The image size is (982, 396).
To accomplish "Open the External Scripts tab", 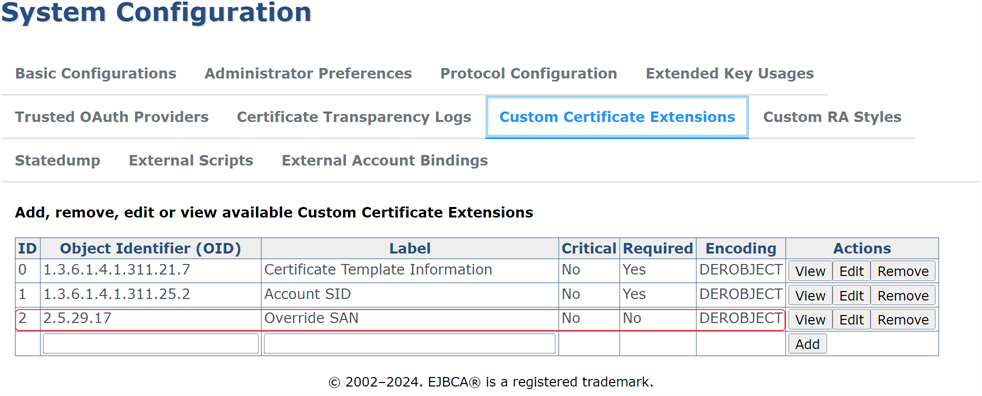I will [191, 160].
